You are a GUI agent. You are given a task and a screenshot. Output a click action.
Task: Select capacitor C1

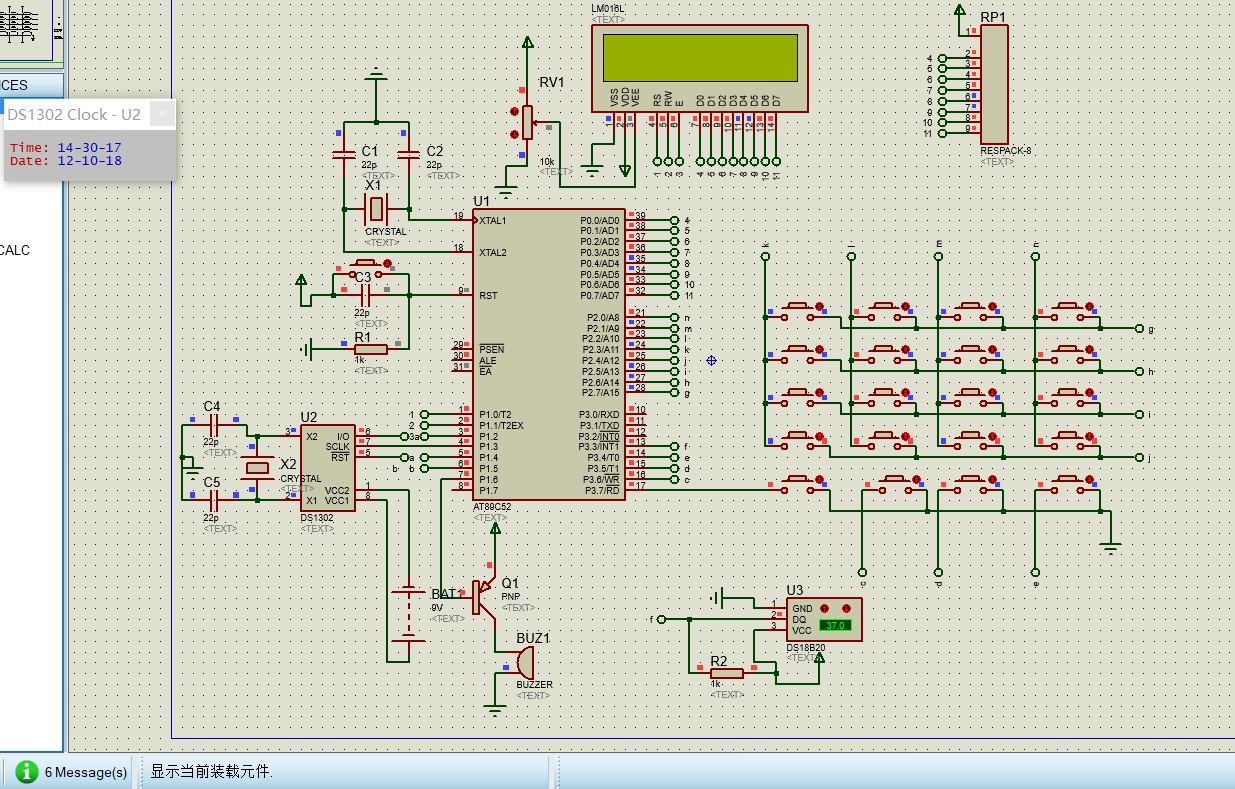(x=343, y=156)
